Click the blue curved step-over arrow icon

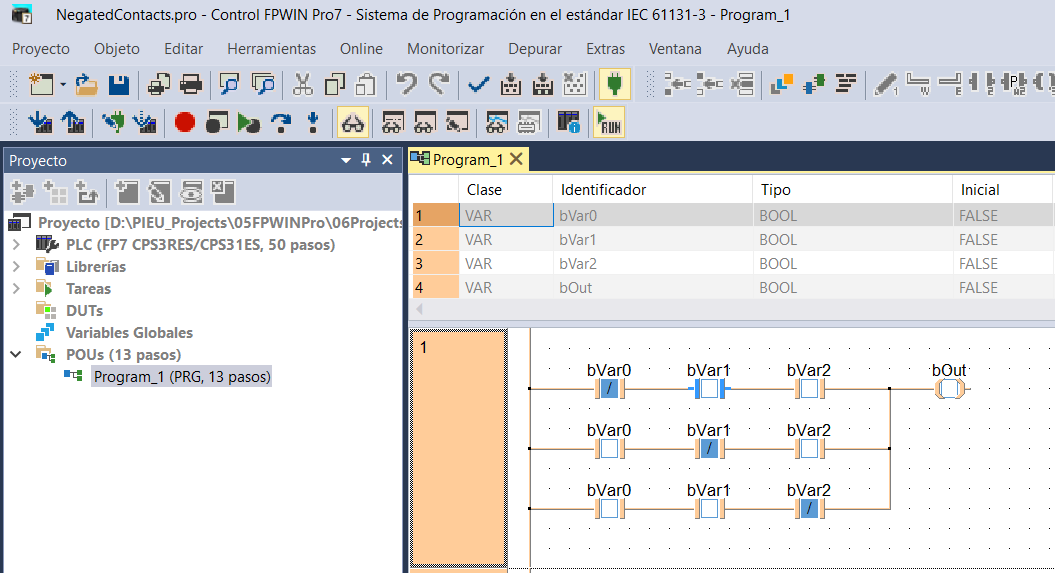tap(281, 123)
